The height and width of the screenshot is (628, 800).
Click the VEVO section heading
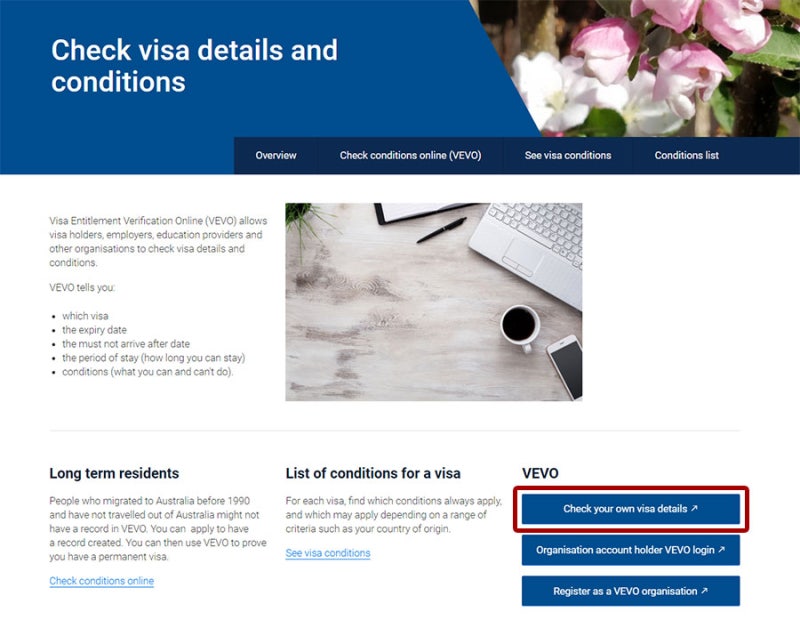tap(540, 473)
